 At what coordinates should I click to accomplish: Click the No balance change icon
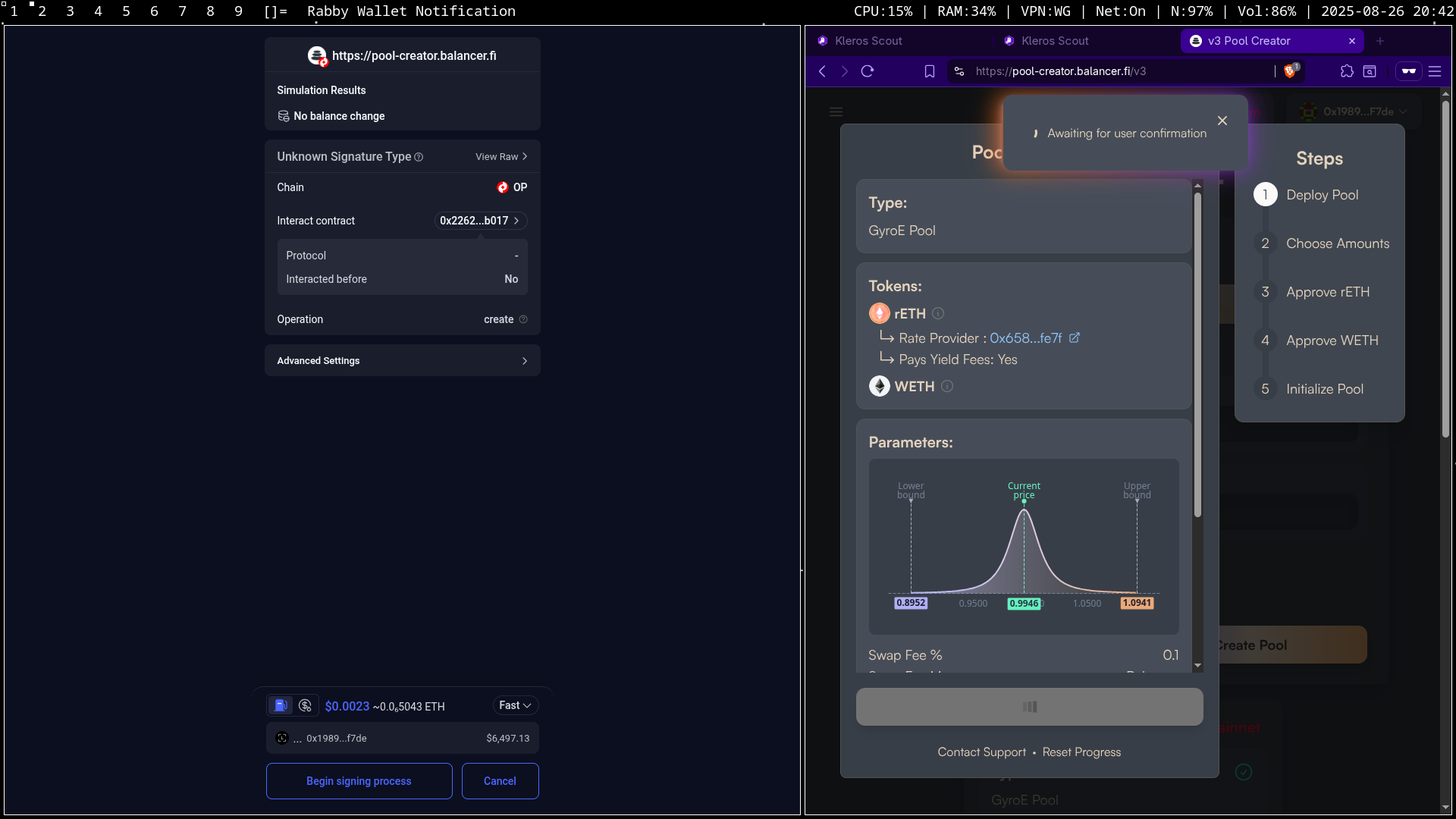click(284, 116)
